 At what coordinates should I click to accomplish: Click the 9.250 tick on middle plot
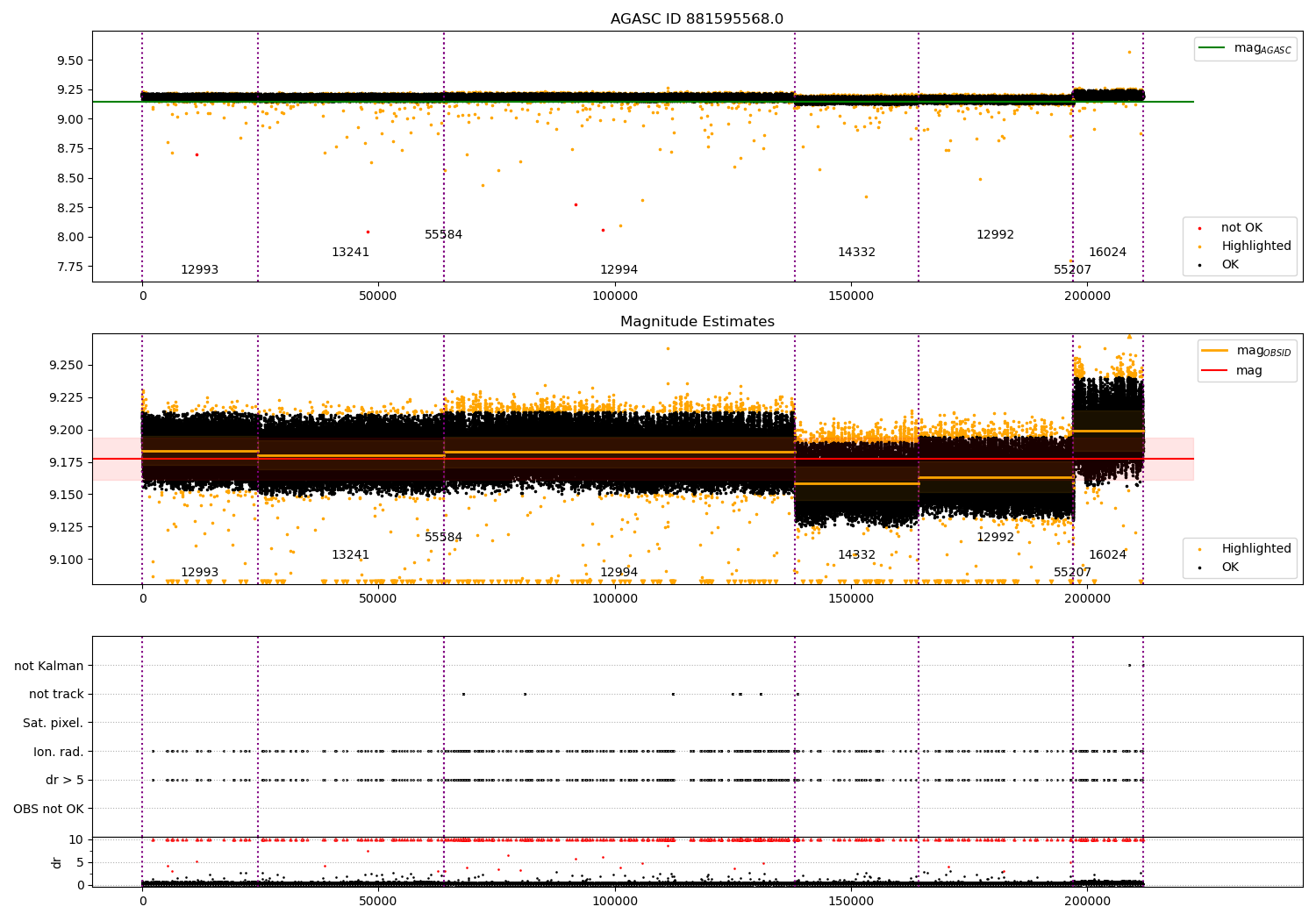(x=66, y=365)
